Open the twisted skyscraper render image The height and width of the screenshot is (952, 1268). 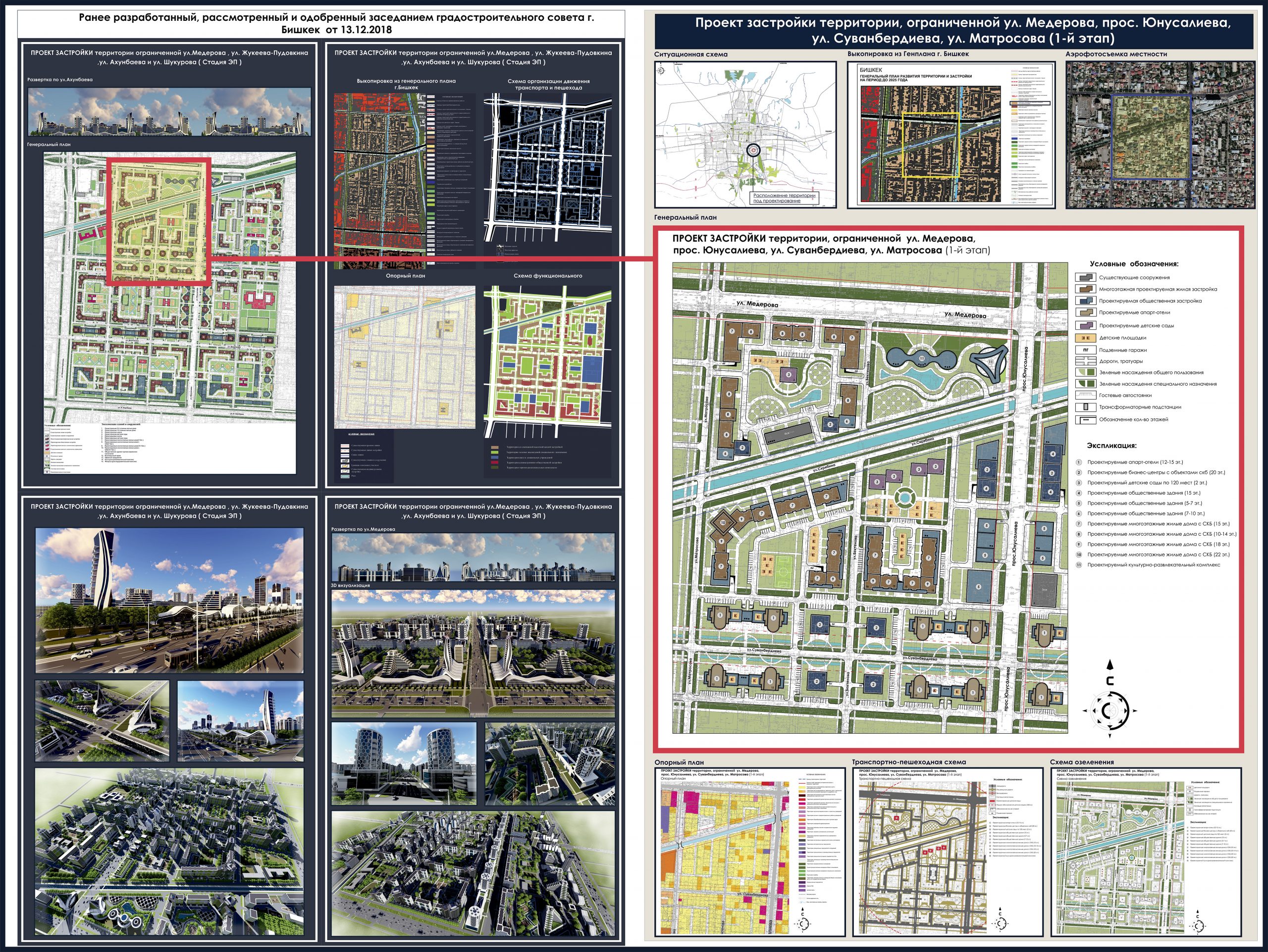click(x=169, y=601)
